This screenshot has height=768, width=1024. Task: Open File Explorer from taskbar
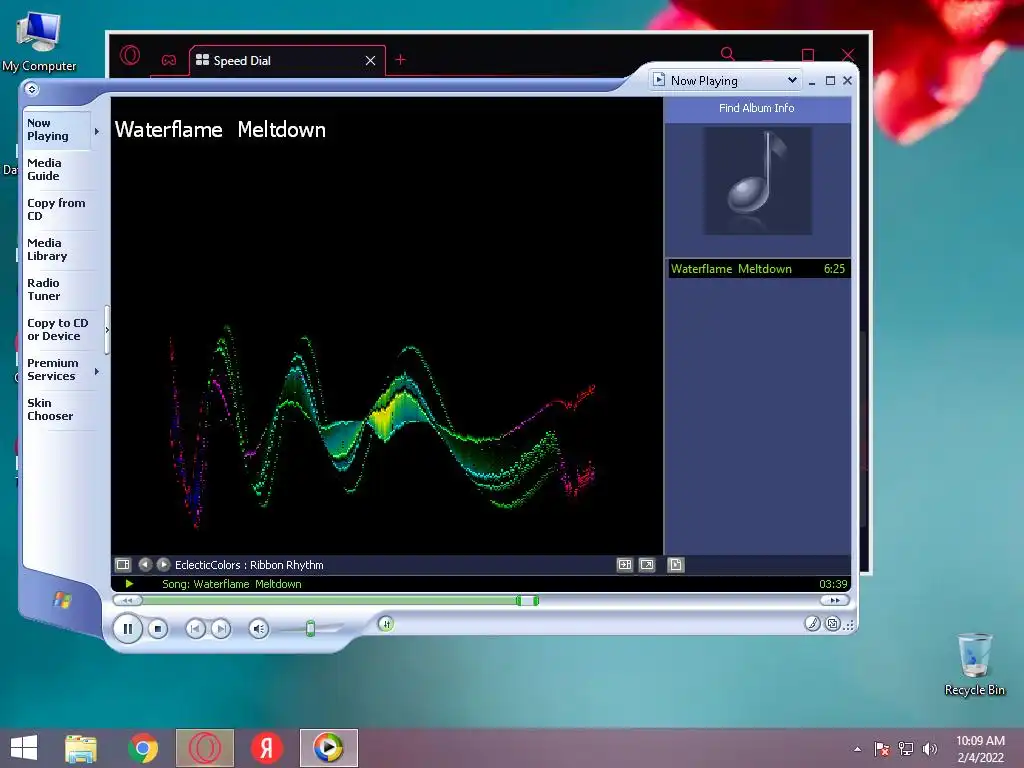[x=81, y=748]
